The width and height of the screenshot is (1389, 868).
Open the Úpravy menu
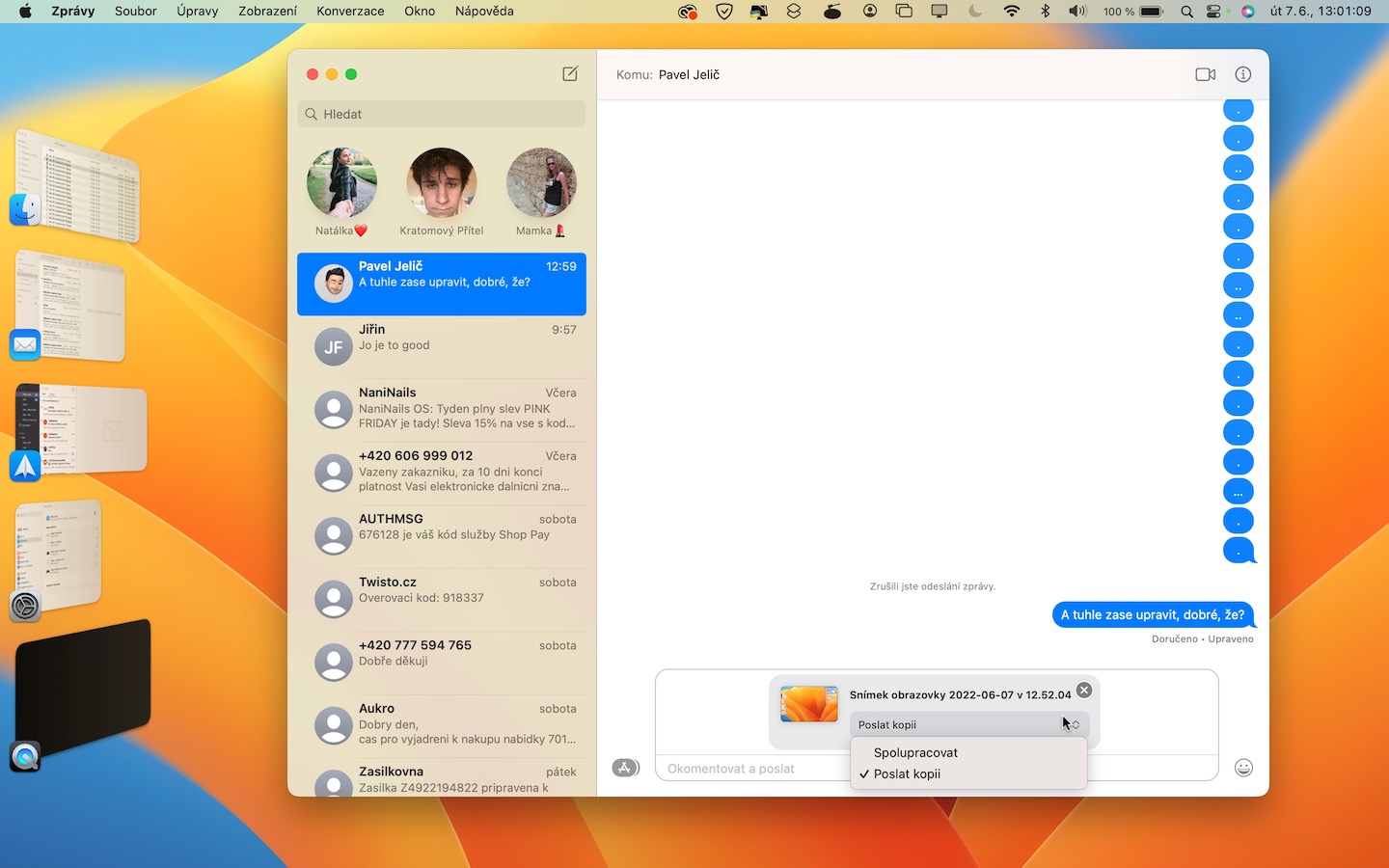pos(198,12)
